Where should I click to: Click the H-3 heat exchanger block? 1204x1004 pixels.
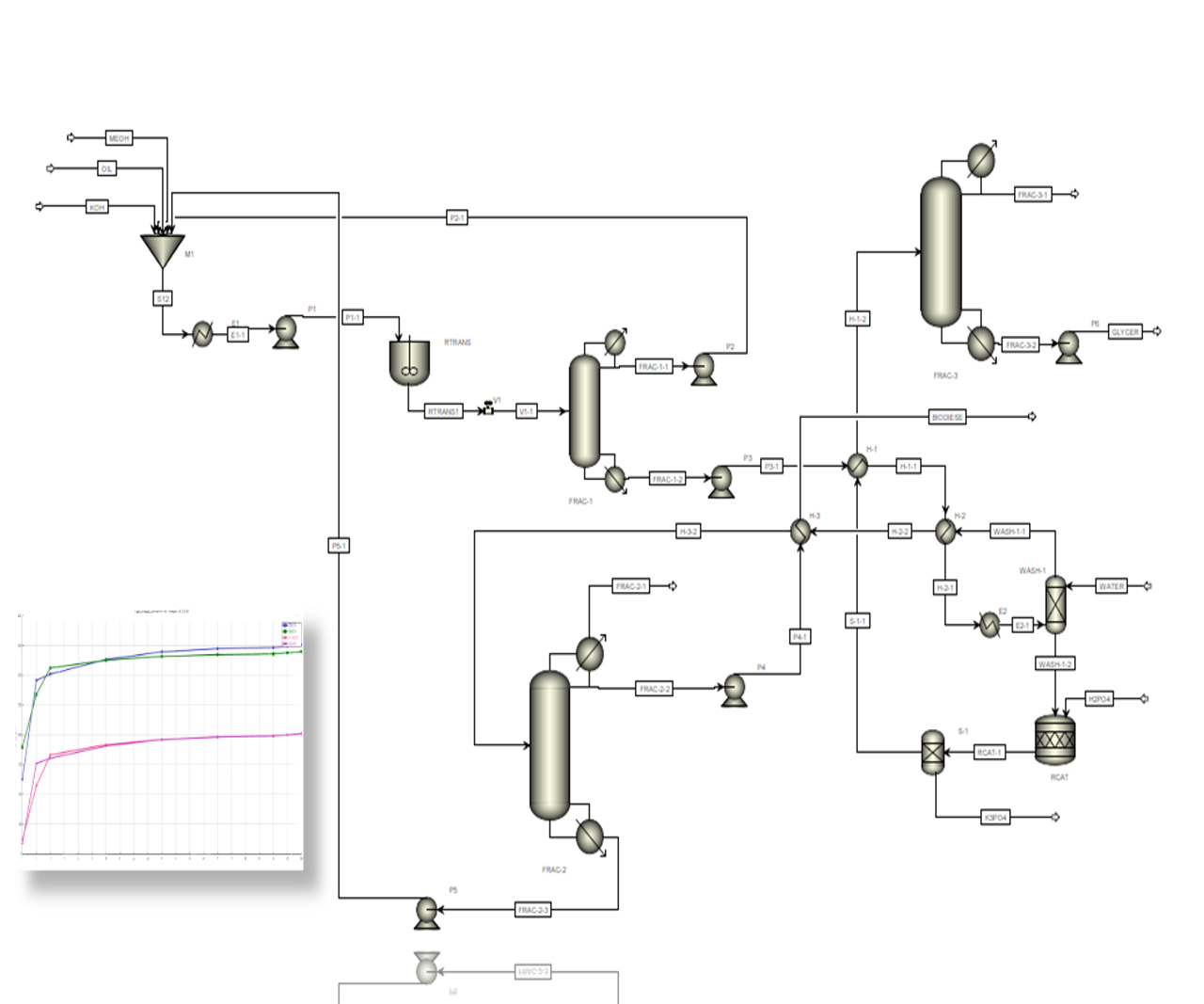(800, 532)
